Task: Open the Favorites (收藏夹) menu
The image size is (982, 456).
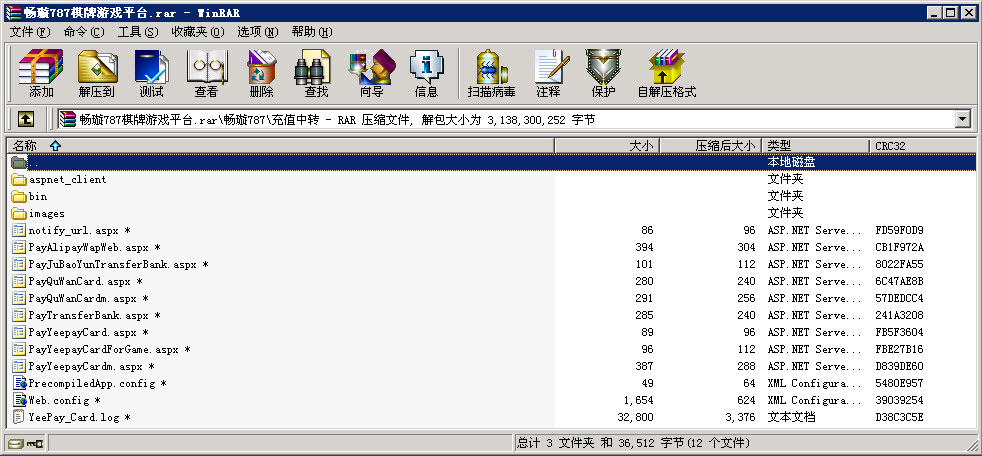Action: coord(197,32)
